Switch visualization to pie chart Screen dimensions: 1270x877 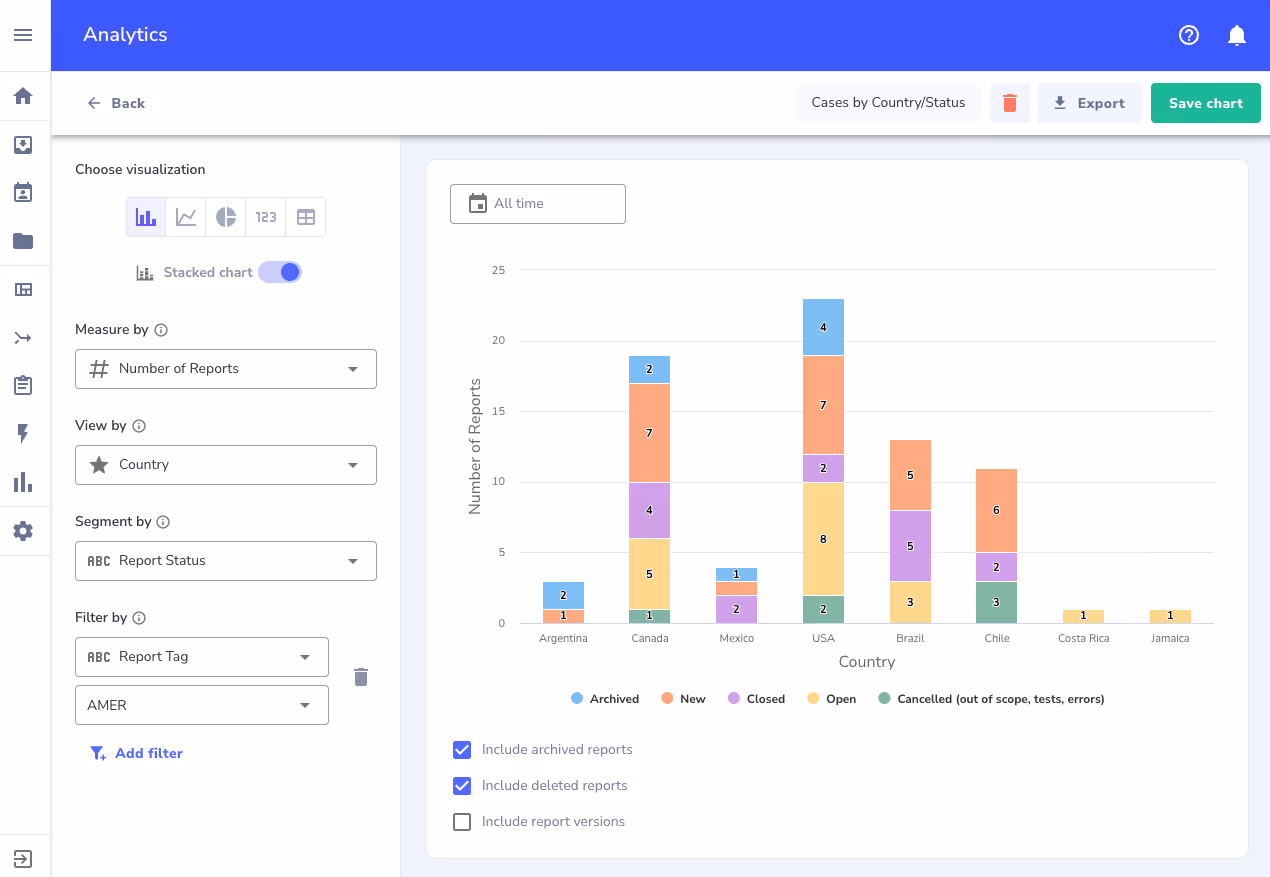225,216
